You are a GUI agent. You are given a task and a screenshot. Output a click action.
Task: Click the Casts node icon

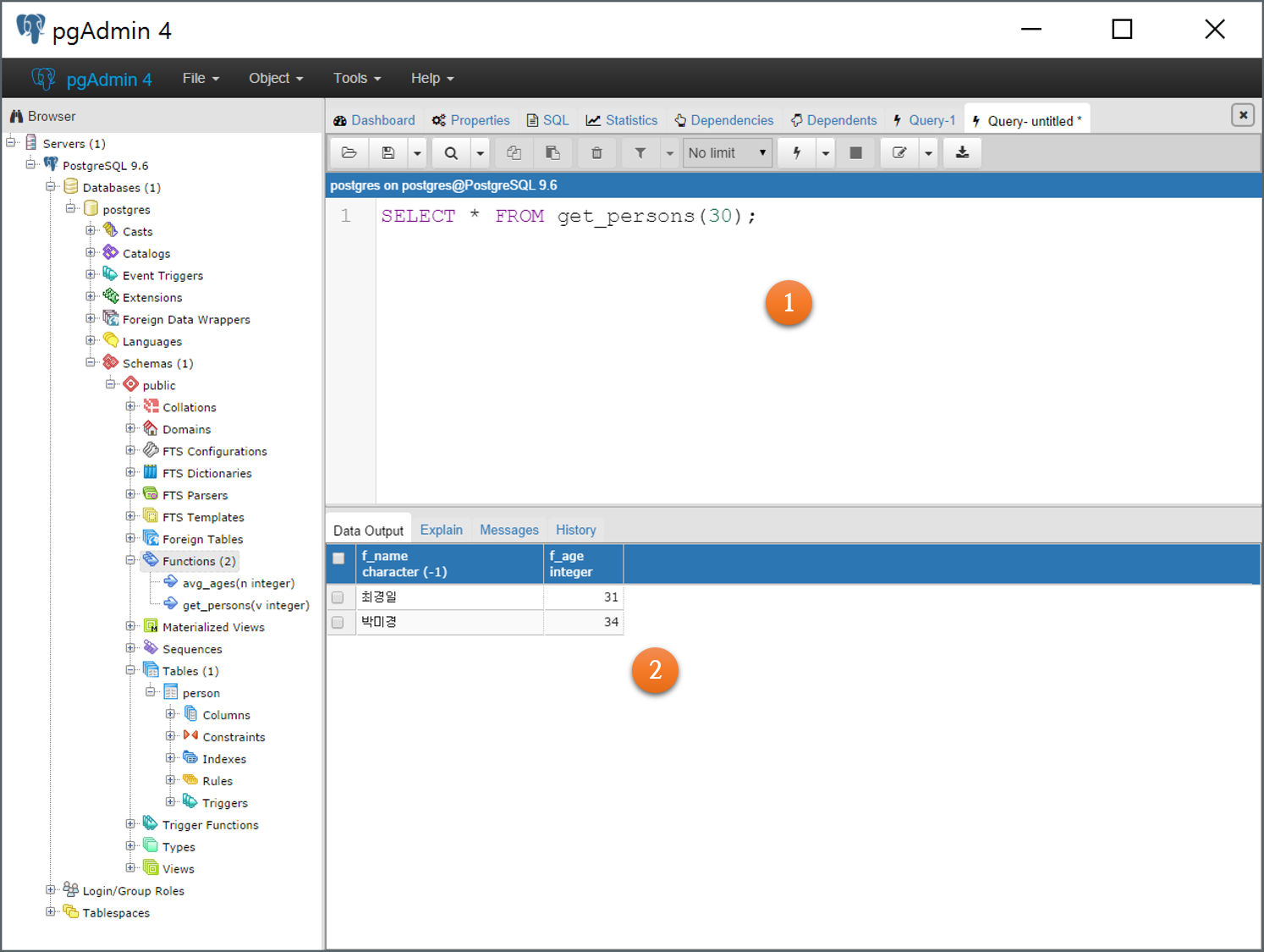[111, 230]
